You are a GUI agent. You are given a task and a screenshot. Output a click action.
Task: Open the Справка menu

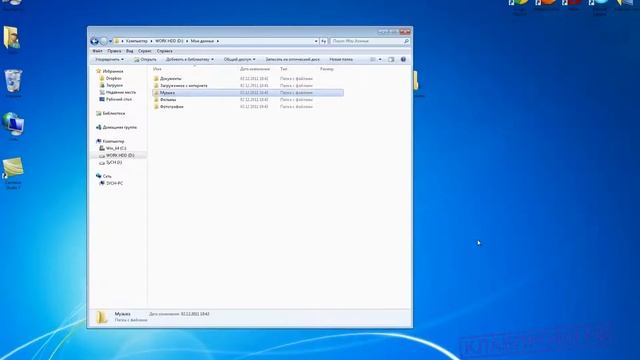tap(164, 51)
